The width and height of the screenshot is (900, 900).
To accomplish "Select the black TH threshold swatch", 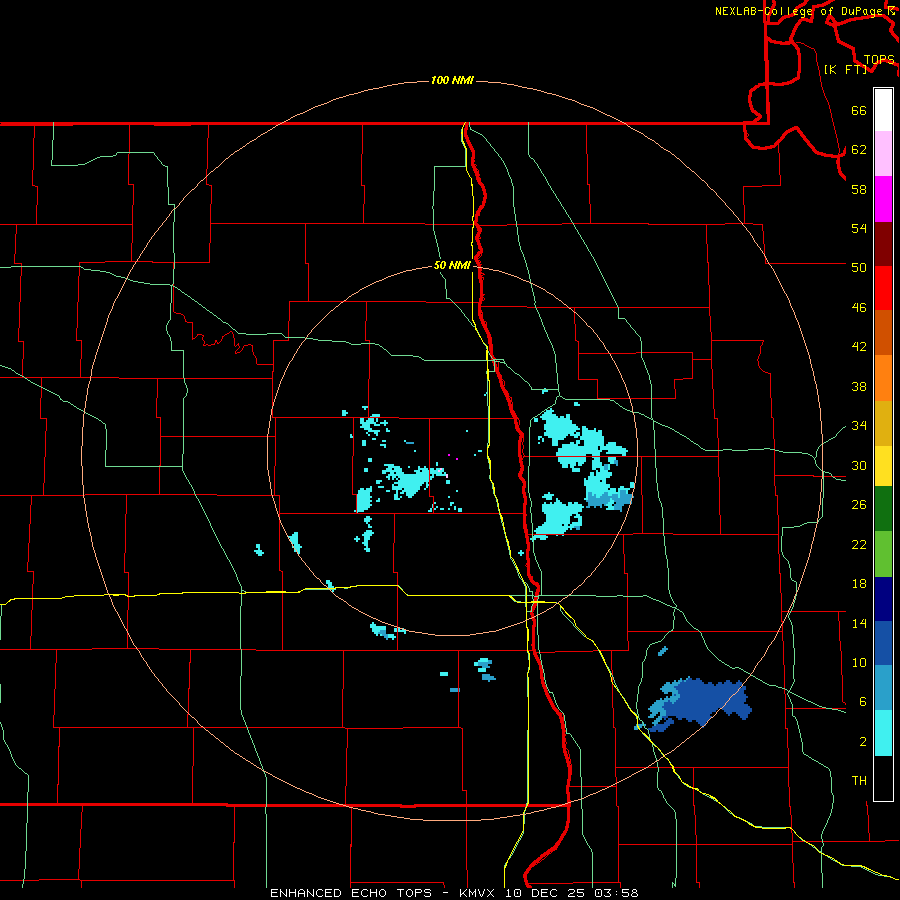I will coord(883,778).
